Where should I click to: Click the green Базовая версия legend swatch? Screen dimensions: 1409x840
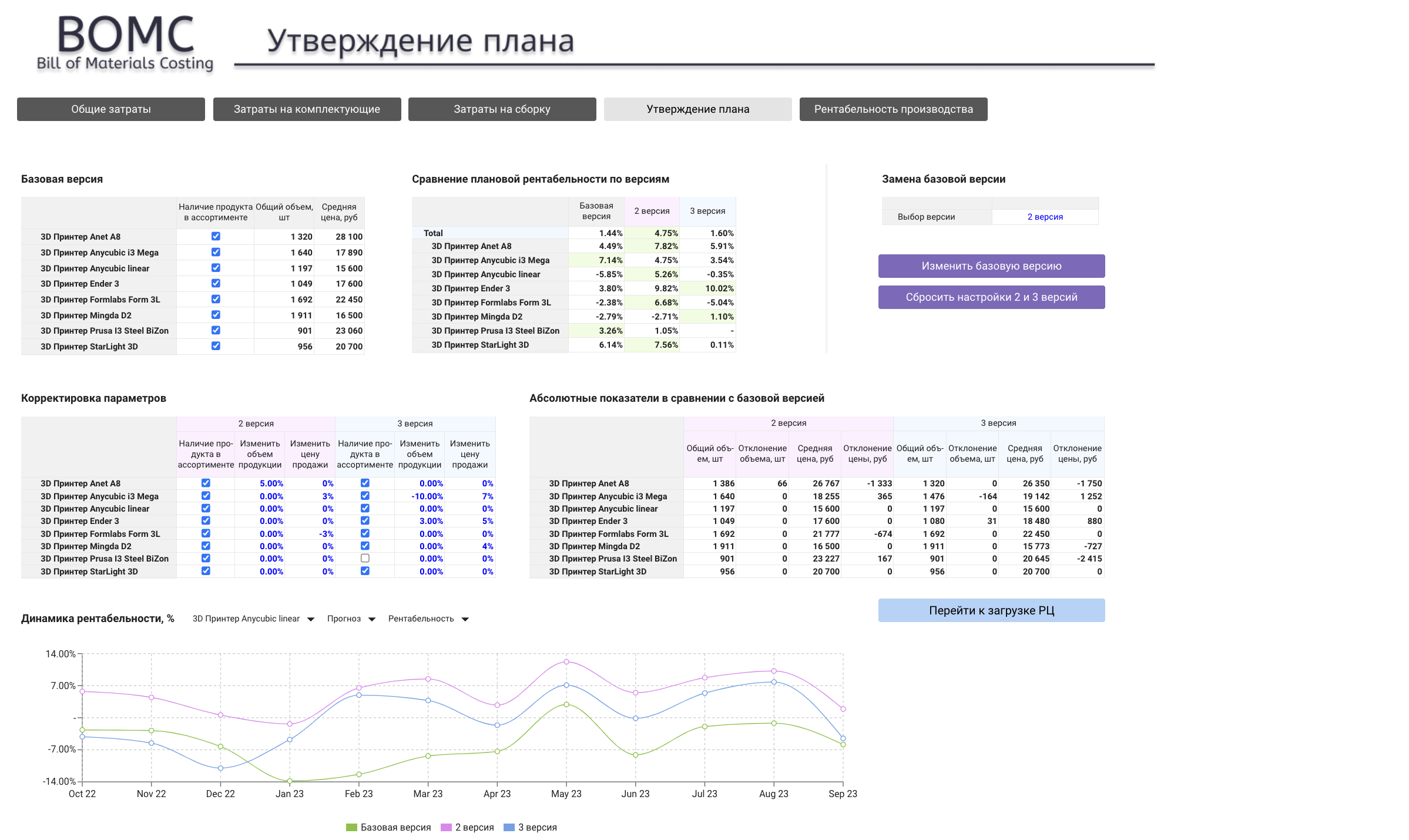tap(351, 827)
